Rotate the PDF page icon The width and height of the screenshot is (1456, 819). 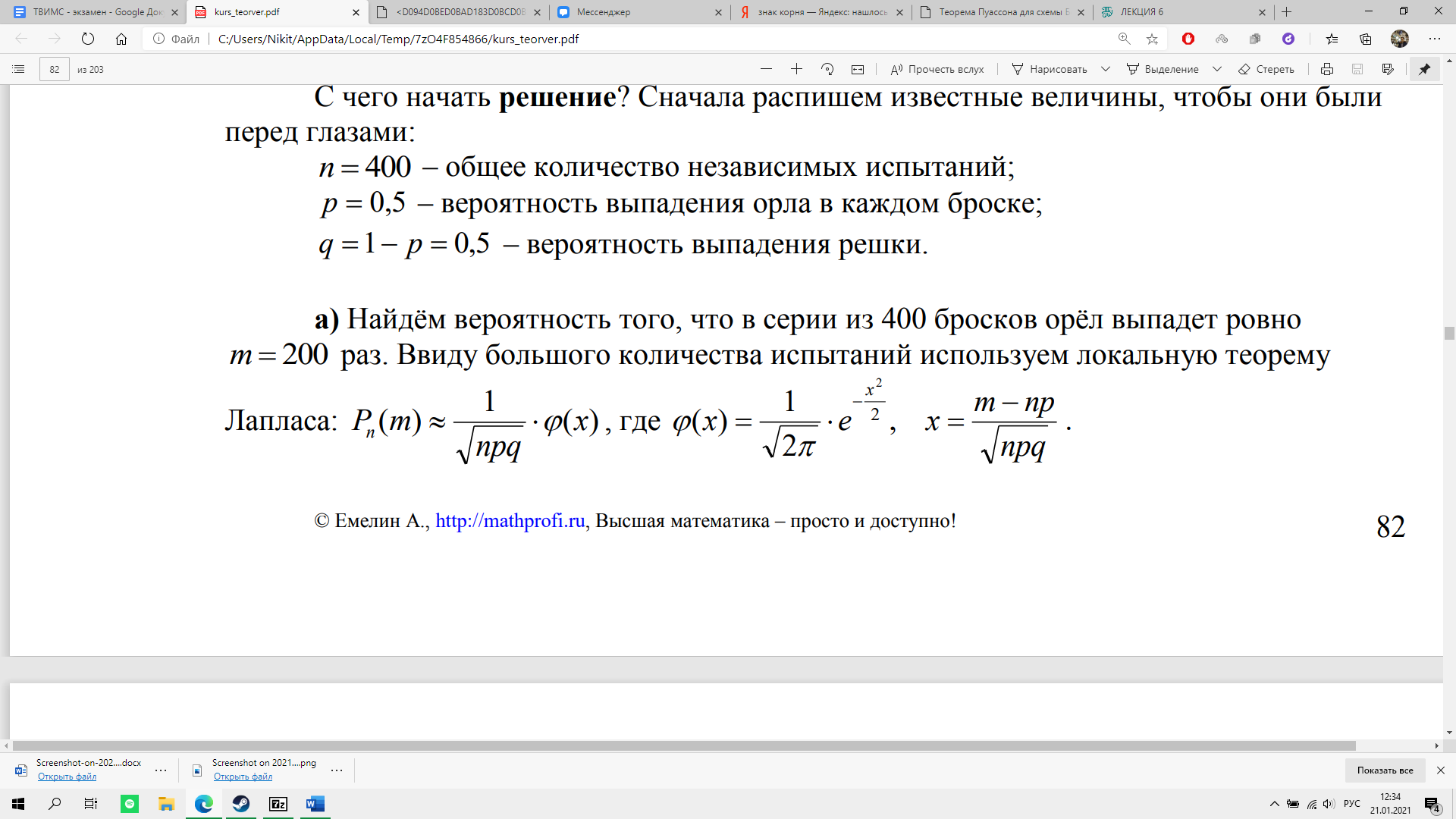coord(827,69)
